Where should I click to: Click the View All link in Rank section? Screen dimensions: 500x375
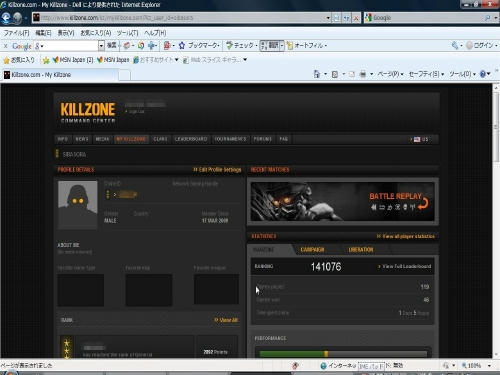pyautogui.click(x=227, y=320)
